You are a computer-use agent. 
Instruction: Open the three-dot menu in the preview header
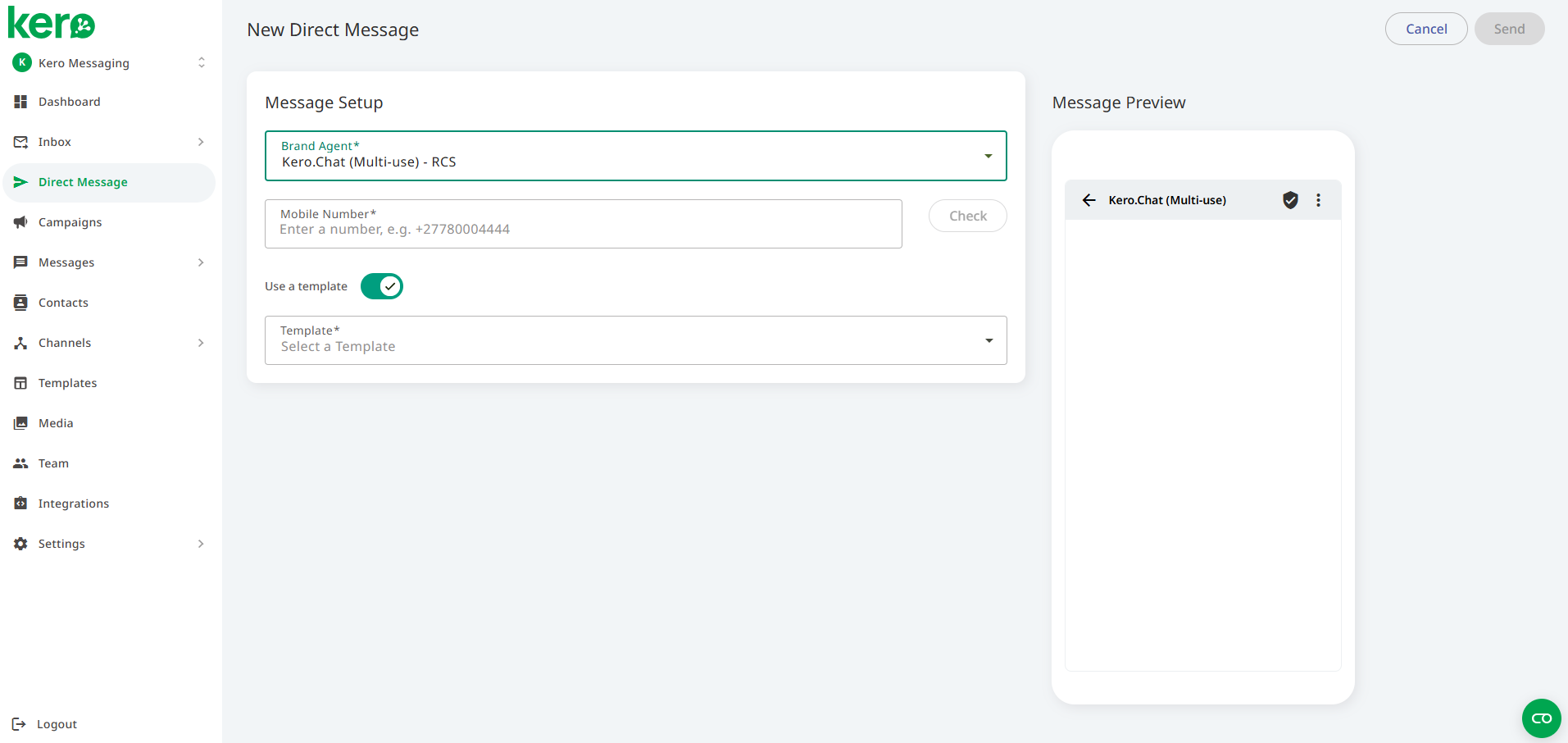1318,200
